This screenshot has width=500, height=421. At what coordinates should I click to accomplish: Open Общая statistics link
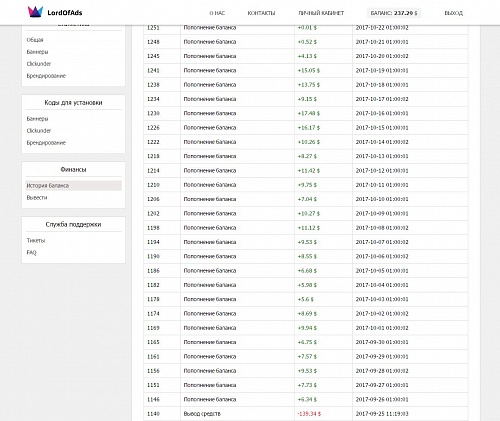click(x=35, y=40)
